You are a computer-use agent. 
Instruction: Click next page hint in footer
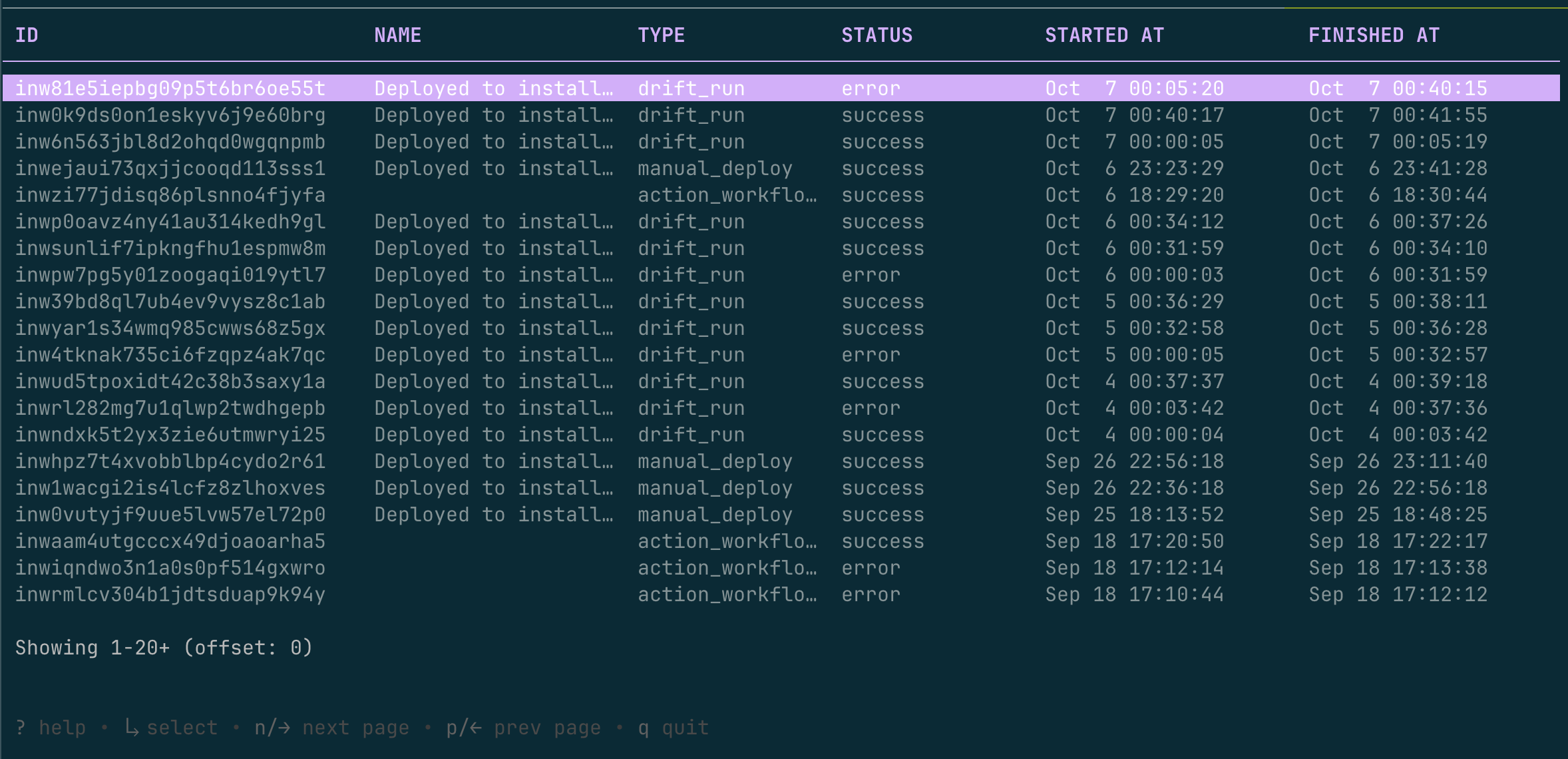pos(331,728)
